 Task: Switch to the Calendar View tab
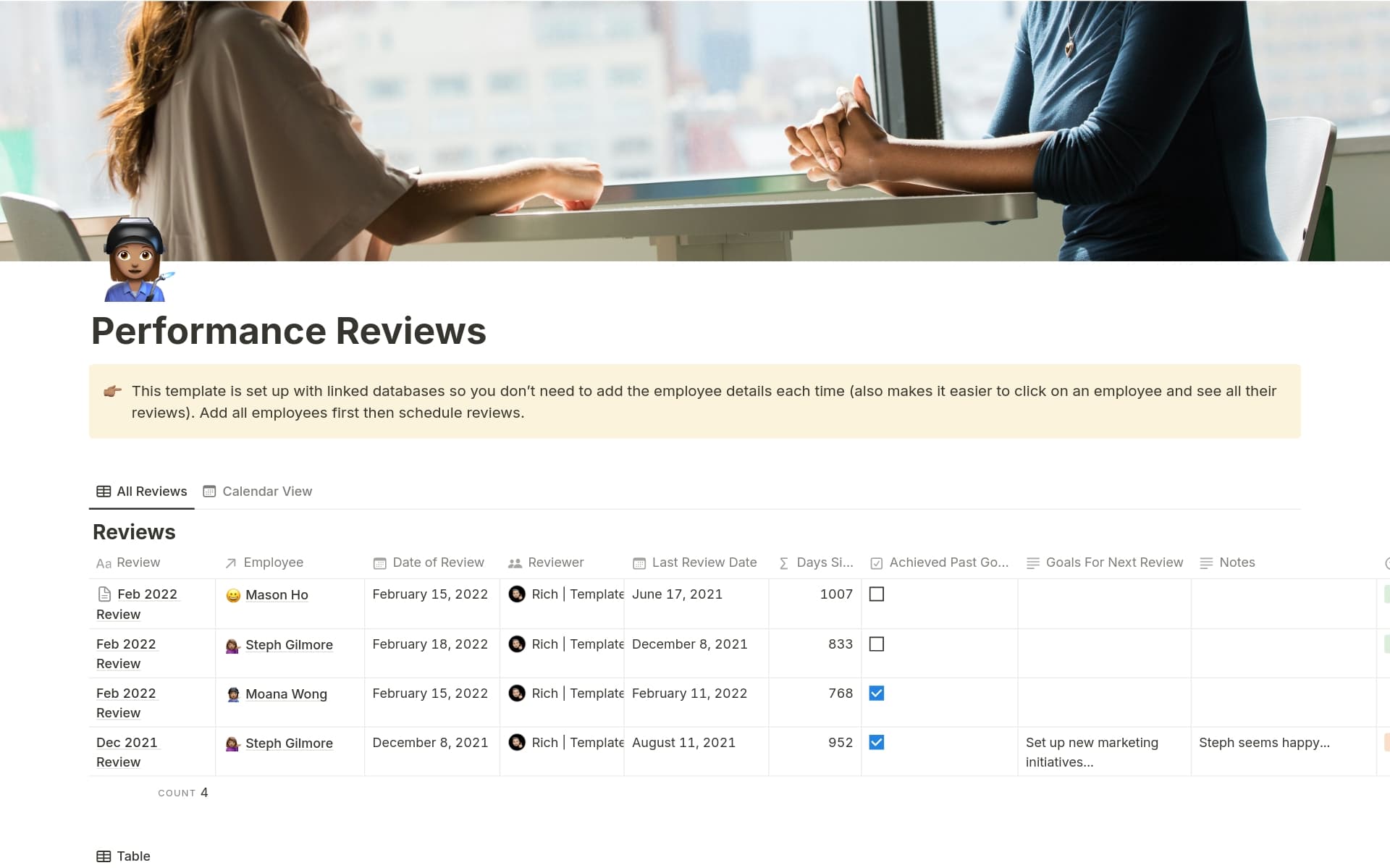coord(258,492)
